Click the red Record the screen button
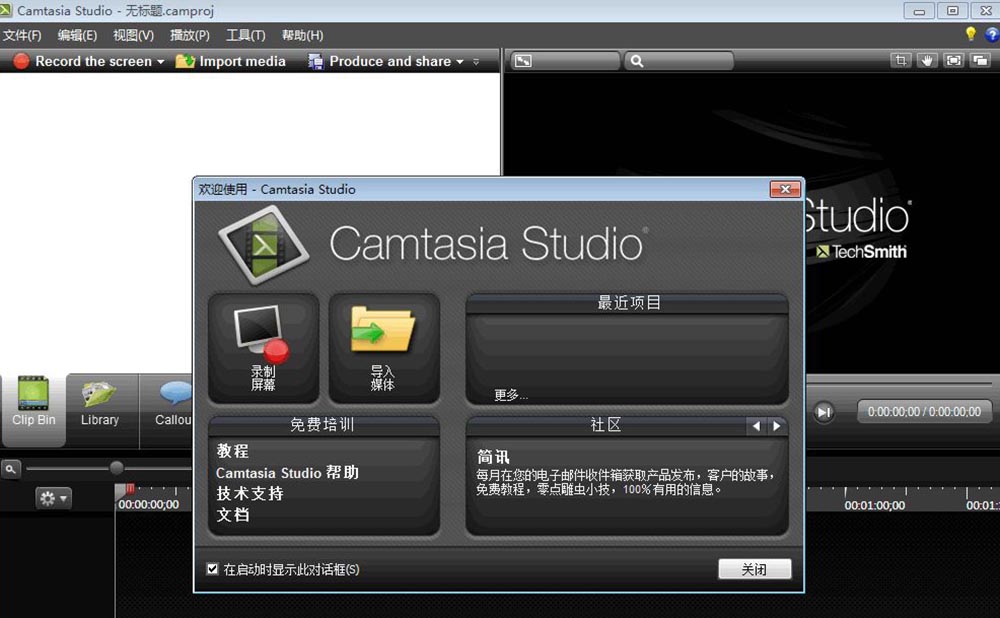This screenshot has width=1000, height=618. point(83,61)
